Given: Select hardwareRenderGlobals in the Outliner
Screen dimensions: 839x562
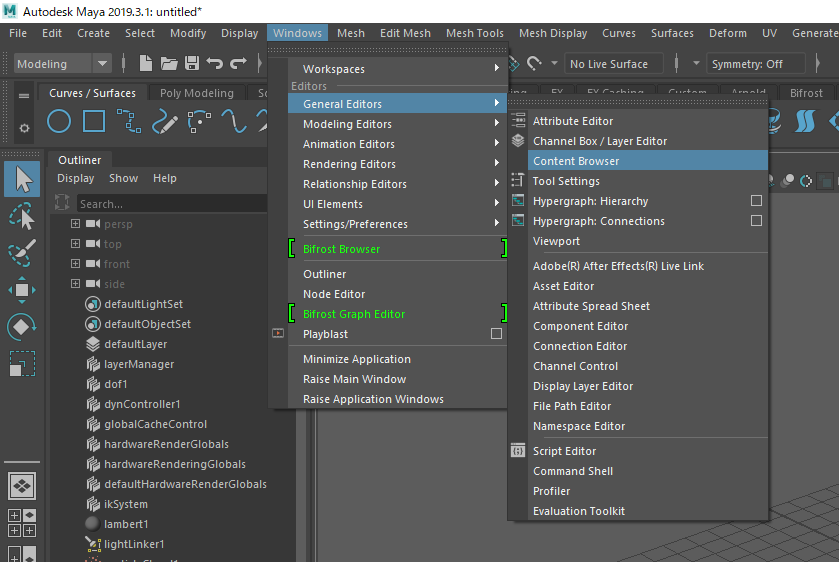Looking at the screenshot, I should 166,444.
